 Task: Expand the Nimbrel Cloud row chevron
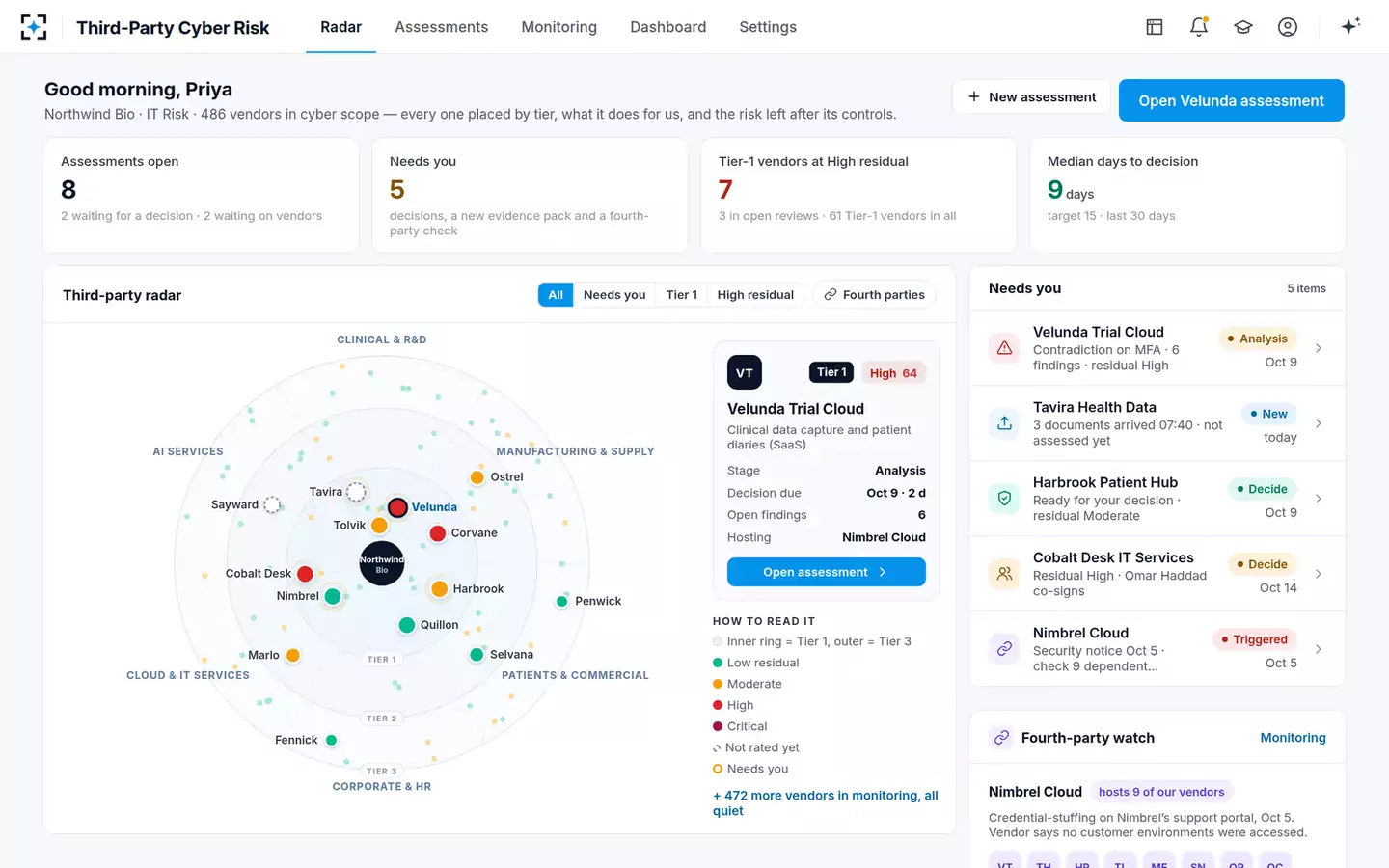(x=1319, y=649)
